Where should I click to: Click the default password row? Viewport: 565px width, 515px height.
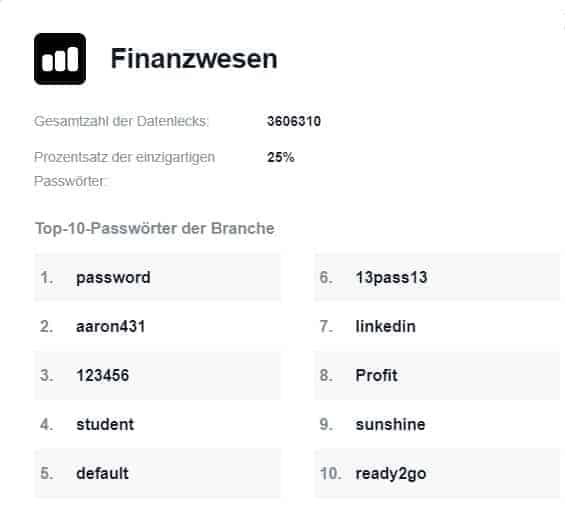tap(157, 474)
